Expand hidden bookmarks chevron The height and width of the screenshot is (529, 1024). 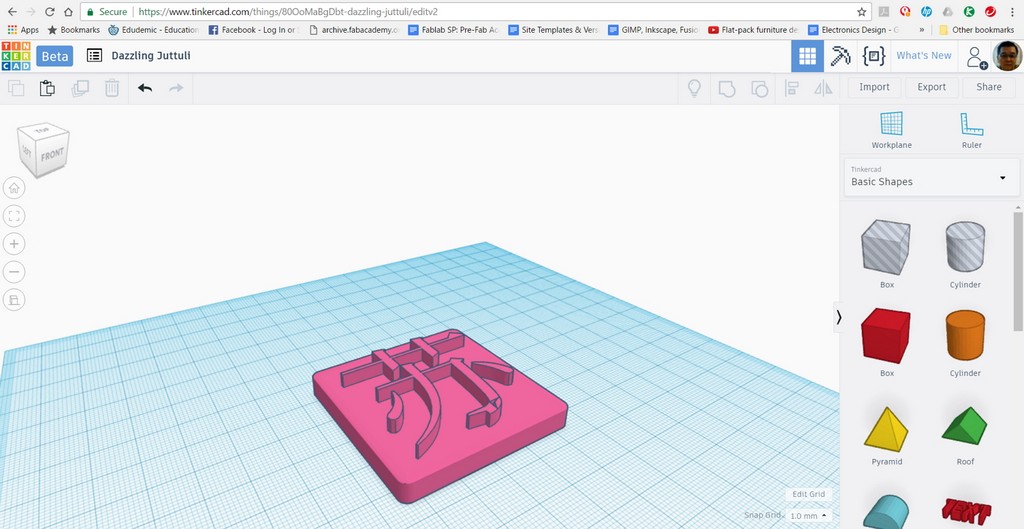(x=921, y=30)
